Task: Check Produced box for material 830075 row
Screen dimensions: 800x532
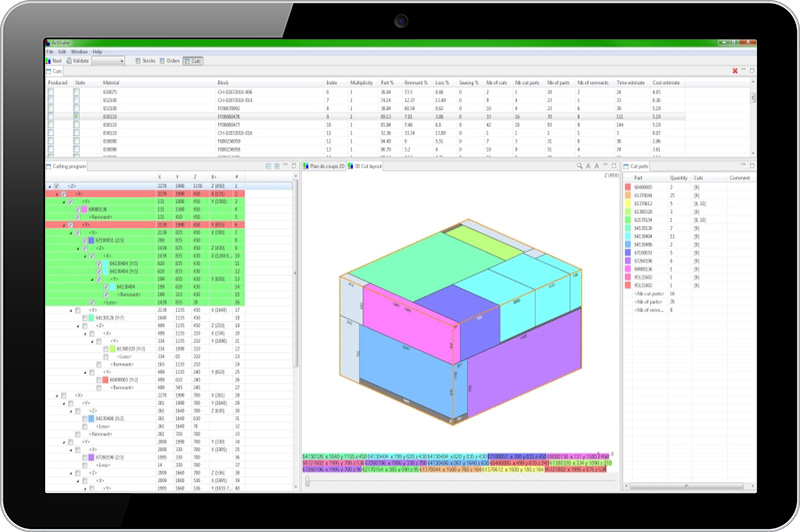Action: [x=50, y=91]
